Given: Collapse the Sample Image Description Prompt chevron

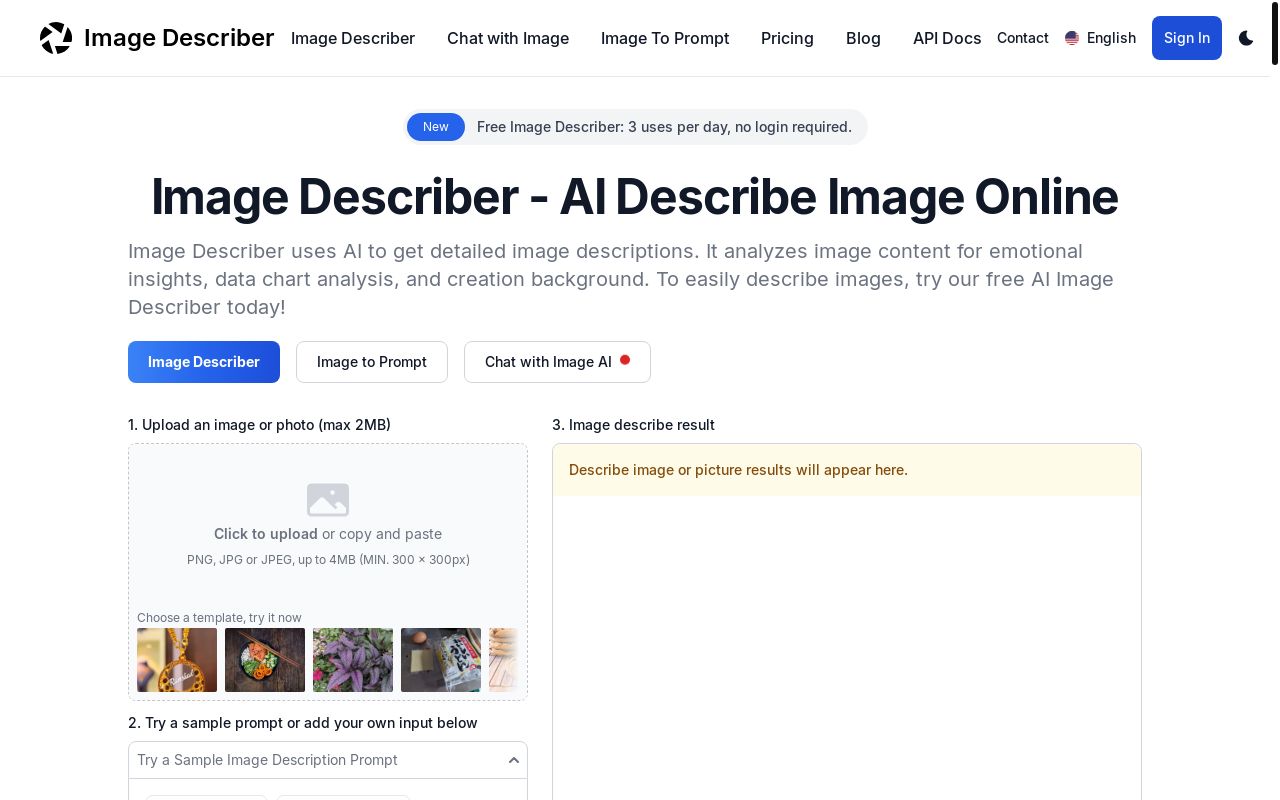Looking at the screenshot, I should point(514,760).
